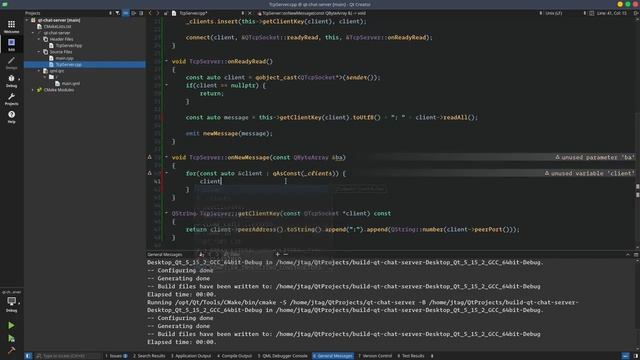This screenshot has height=360, width=640.
Task: Open Design mode in sidebar
Action: 11,63
